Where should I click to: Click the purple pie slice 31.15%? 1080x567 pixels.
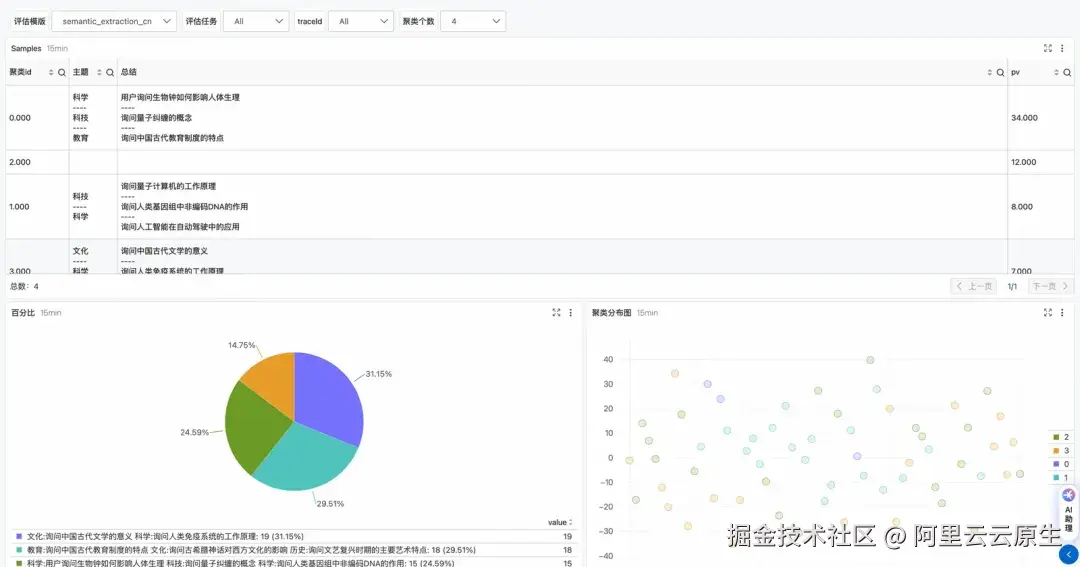tap(327, 396)
